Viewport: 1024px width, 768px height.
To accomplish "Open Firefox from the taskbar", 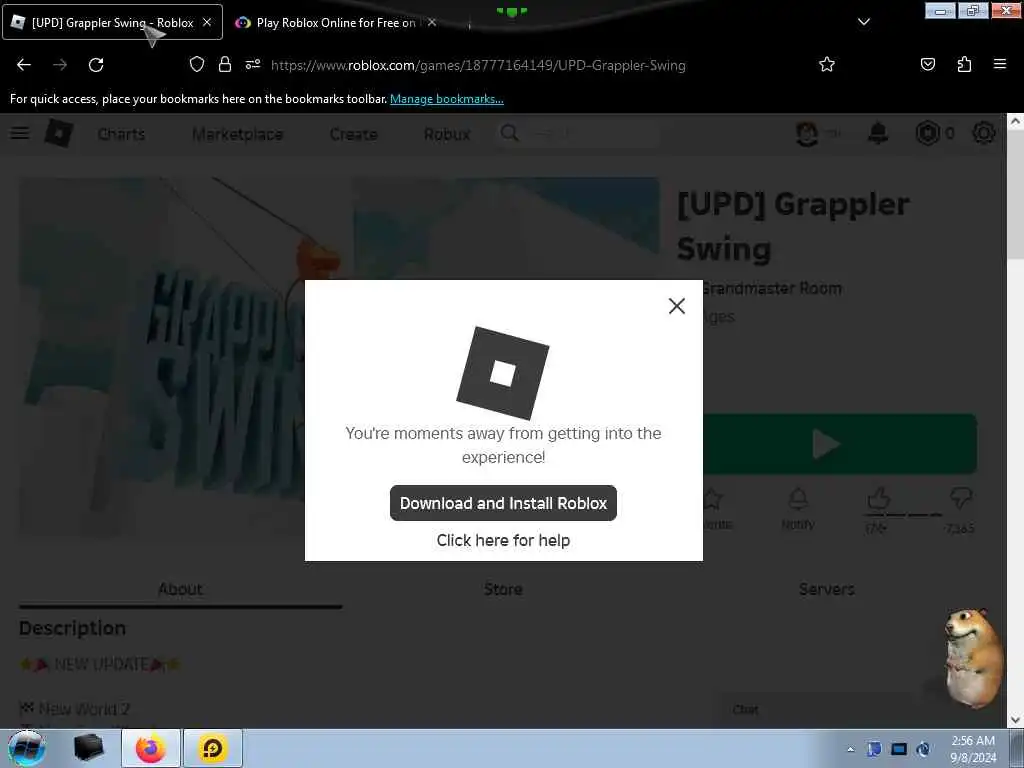I will (151, 748).
